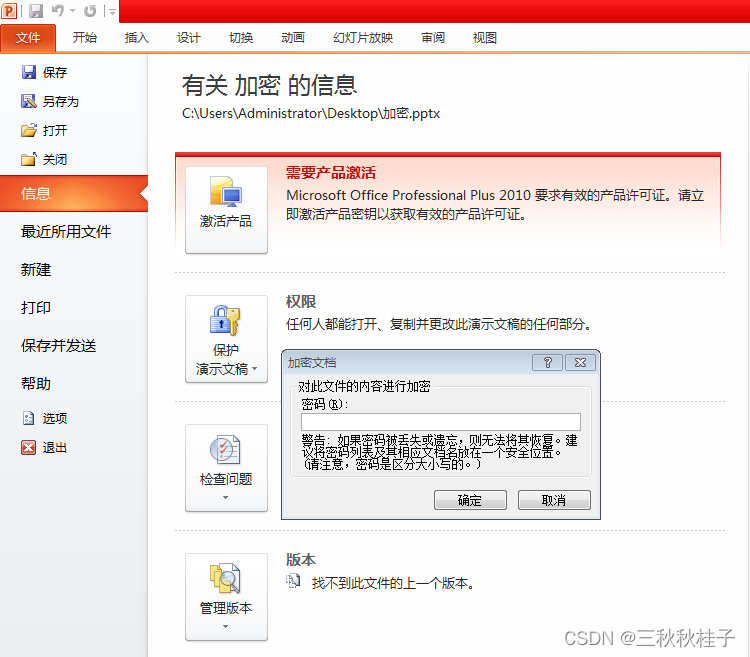Click the Redo icon in quick access toolbar
This screenshot has width=750, height=657.
point(90,10)
